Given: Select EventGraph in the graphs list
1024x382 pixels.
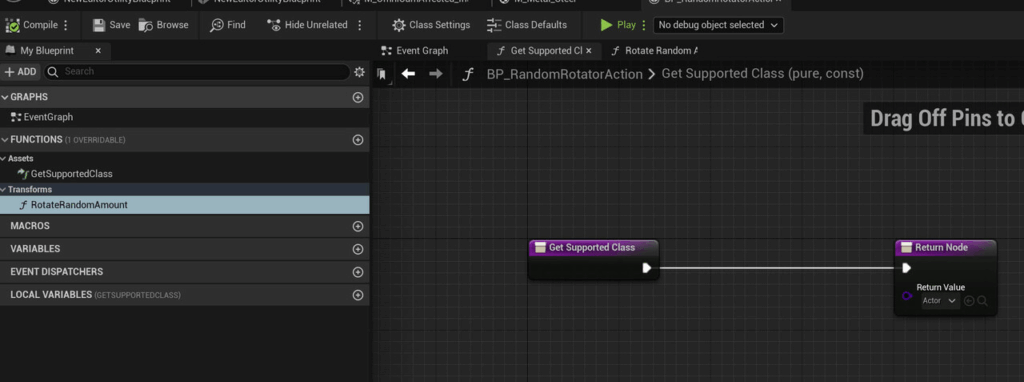Looking at the screenshot, I should tap(42, 118).
